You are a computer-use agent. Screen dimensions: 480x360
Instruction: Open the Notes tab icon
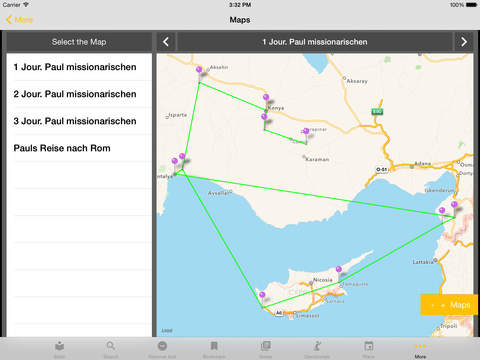[x=266, y=346]
